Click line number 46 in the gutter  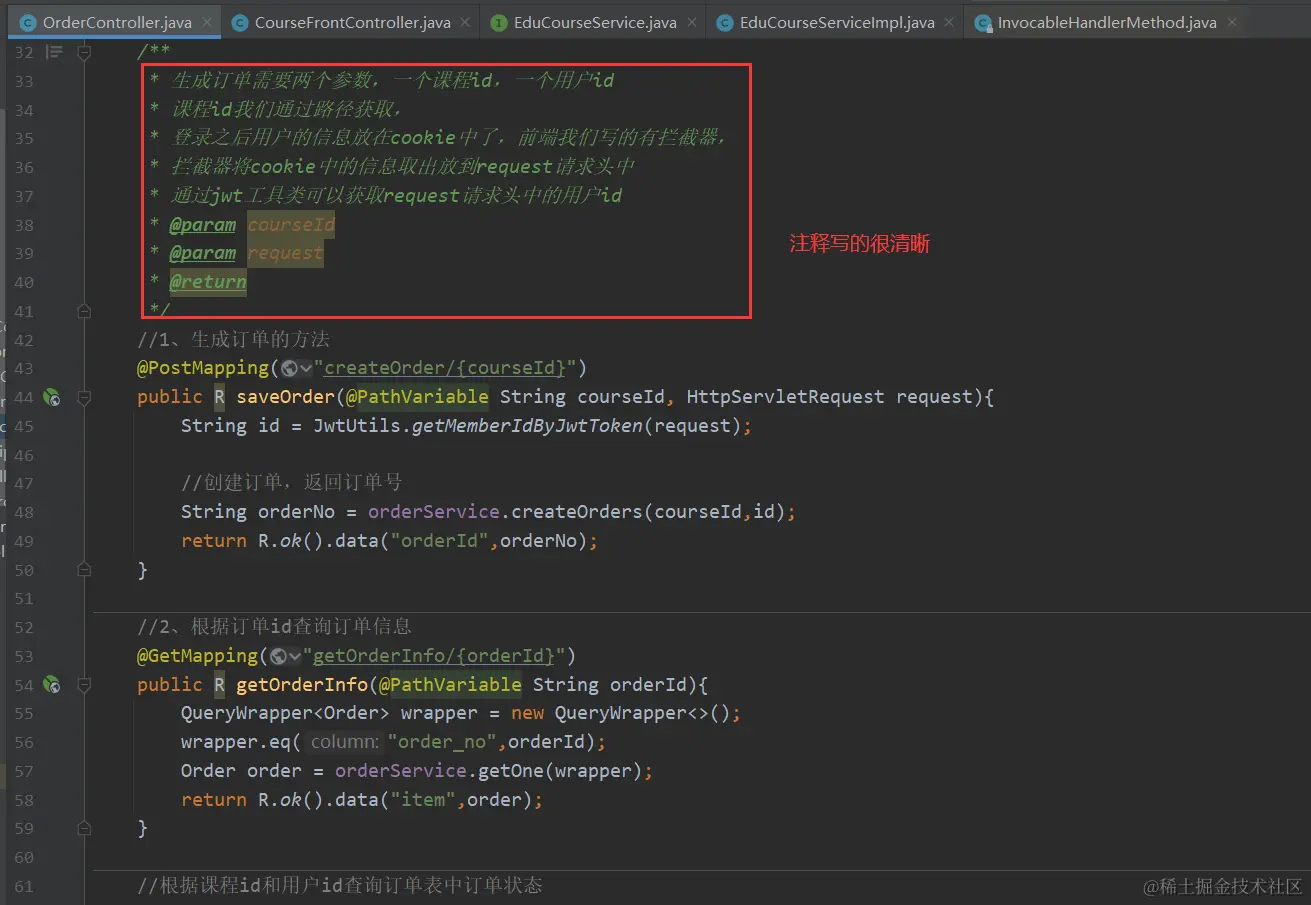tap(23, 455)
